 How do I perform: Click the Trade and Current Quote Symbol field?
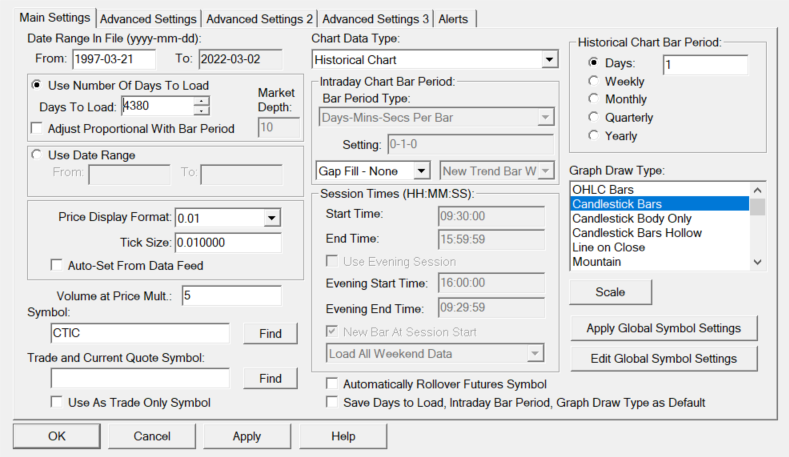pyautogui.click(x=140, y=378)
